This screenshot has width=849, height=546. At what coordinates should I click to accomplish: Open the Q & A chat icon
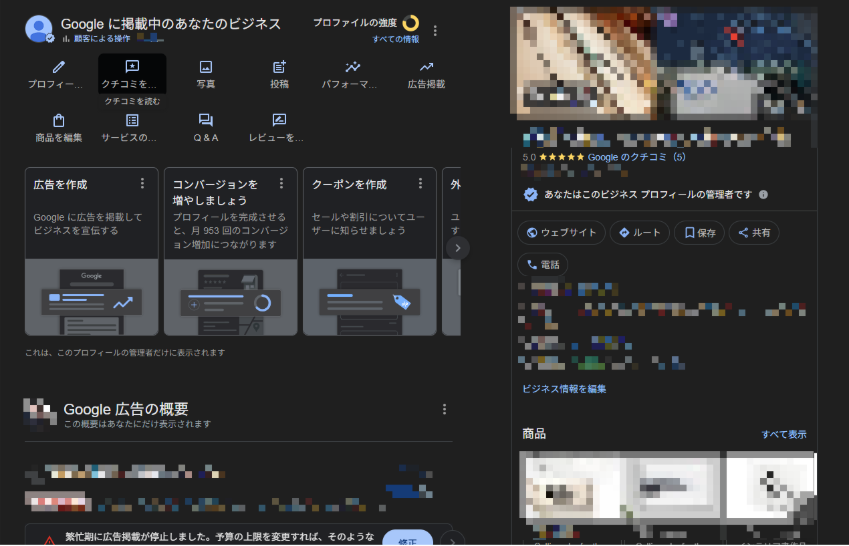tap(206, 120)
